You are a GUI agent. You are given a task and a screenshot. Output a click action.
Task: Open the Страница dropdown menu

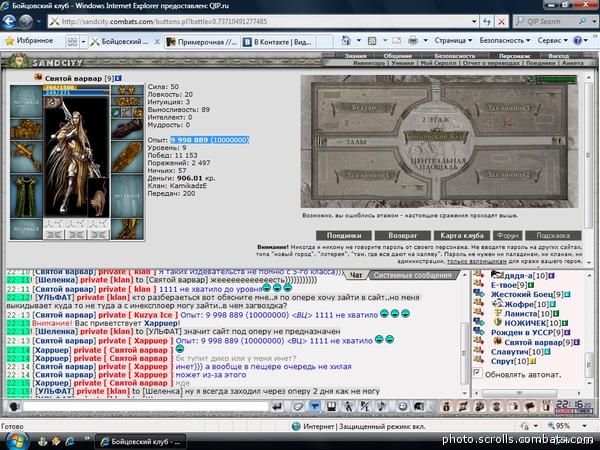click(453, 40)
